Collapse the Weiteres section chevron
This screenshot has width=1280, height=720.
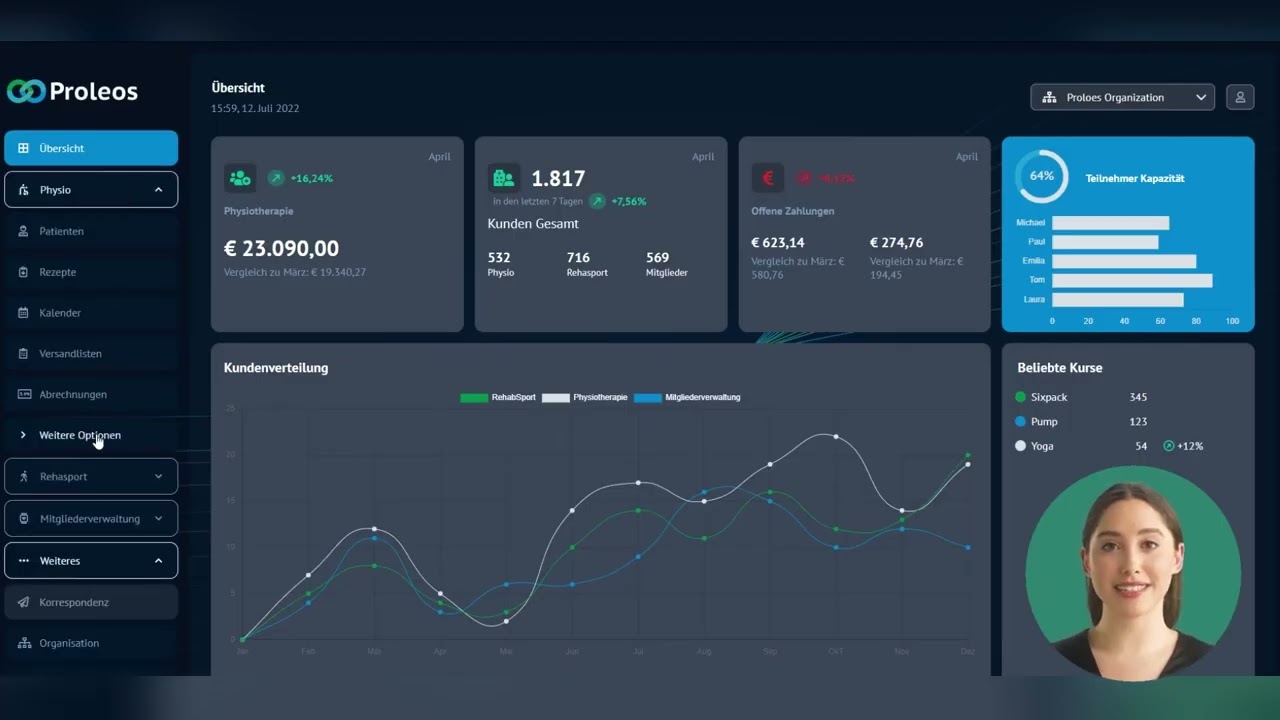click(158, 561)
